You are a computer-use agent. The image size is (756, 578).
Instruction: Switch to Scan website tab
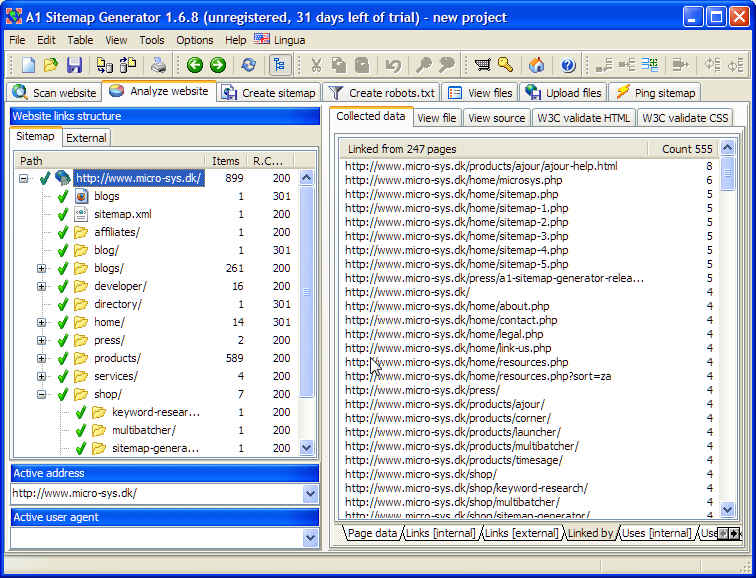(54, 93)
